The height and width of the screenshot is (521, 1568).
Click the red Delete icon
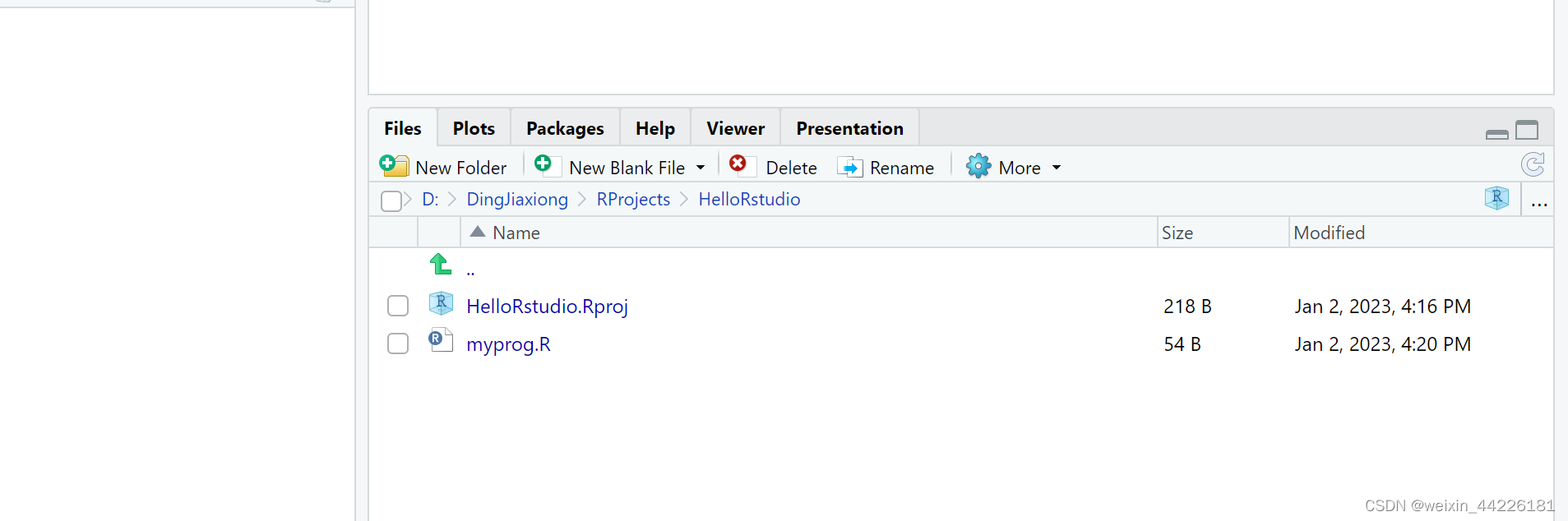[x=739, y=164]
